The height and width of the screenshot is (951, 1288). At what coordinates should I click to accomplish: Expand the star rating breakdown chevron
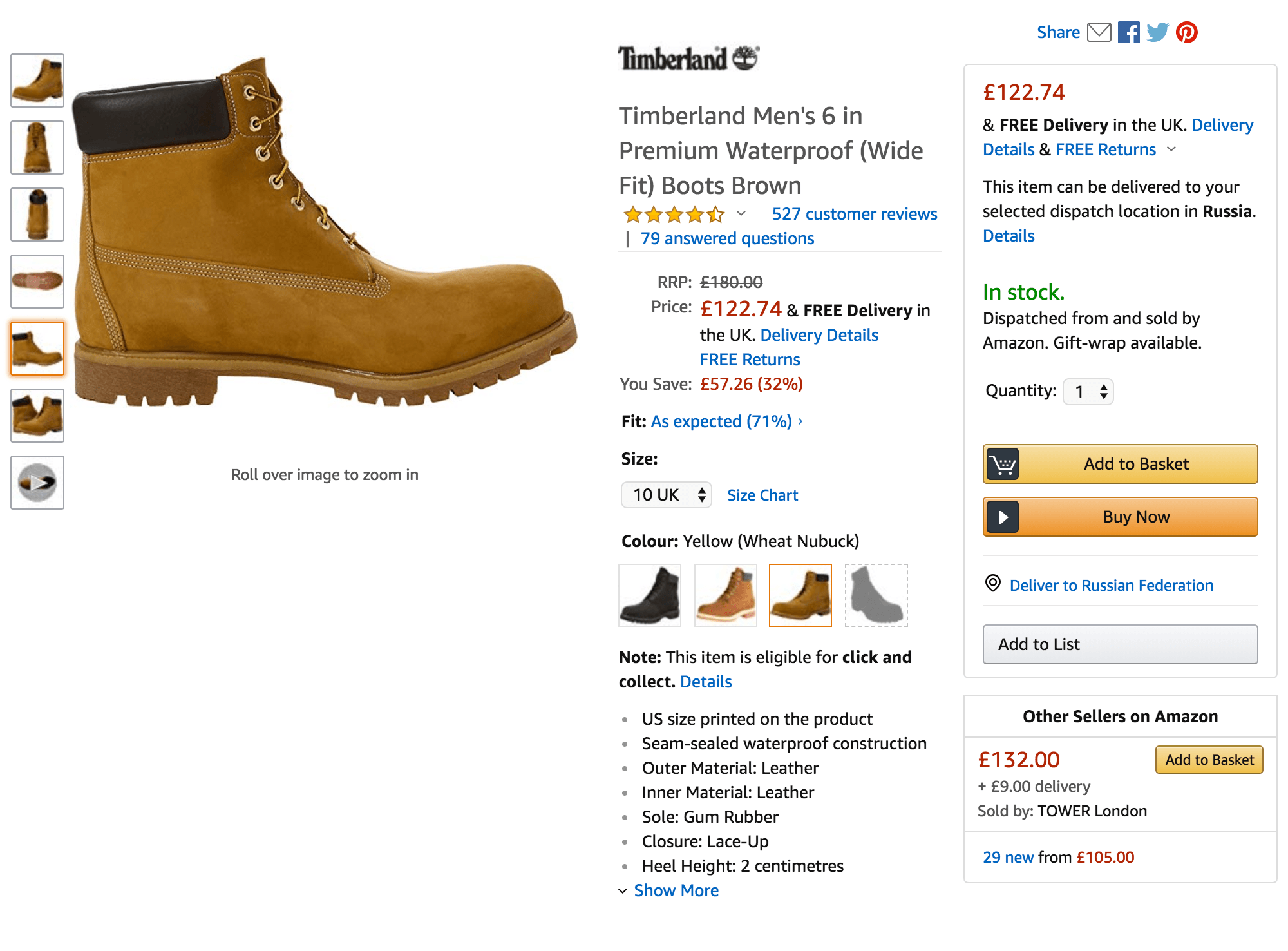(x=741, y=214)
